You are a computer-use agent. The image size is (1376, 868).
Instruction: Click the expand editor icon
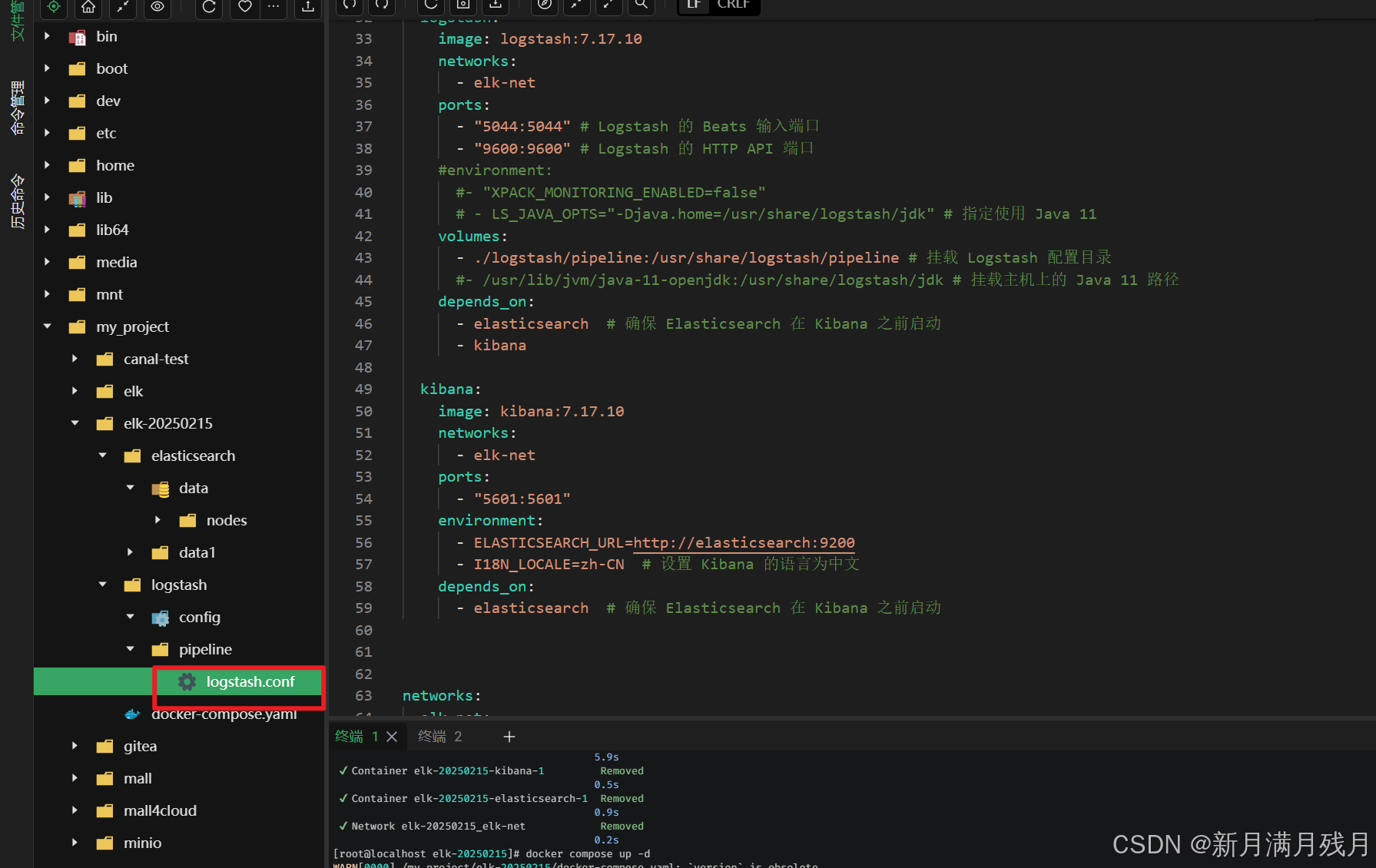pyautogui.click(x=608, y=5)
